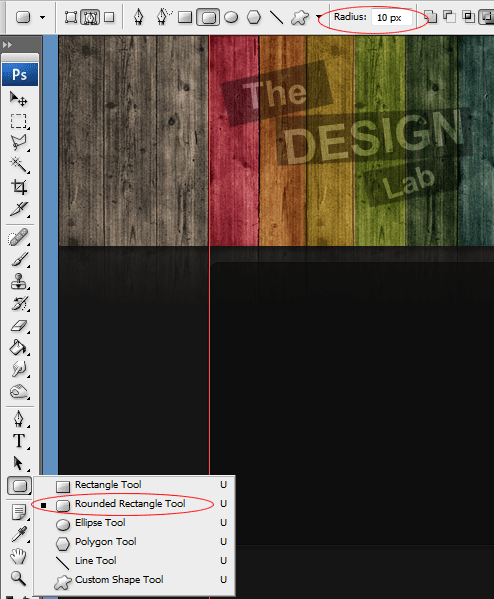Choose Ellipse shape in options bar
The height and width of the screenshot is (599, 494).
231,17
